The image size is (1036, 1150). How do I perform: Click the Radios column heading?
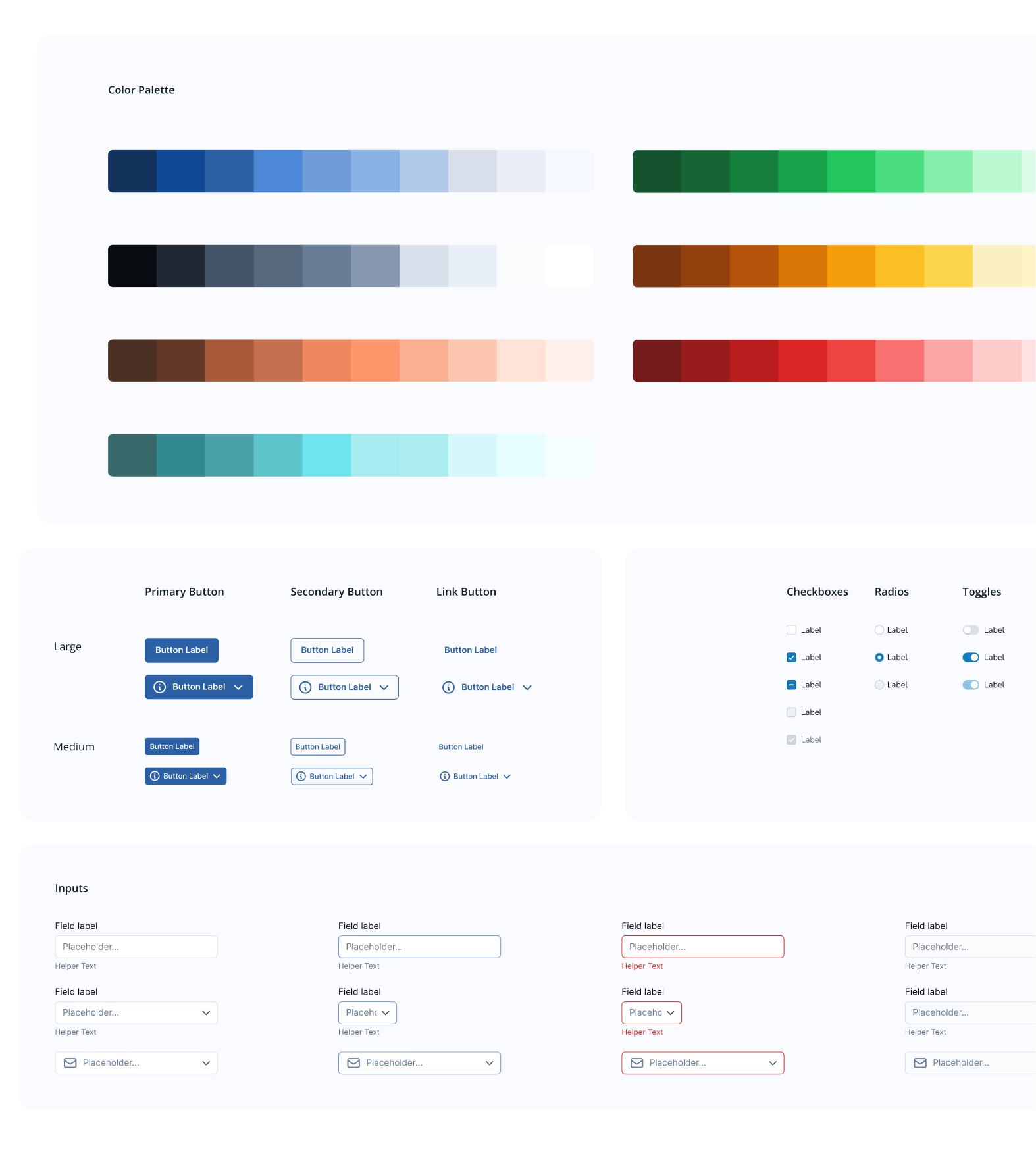pos(892,592)
